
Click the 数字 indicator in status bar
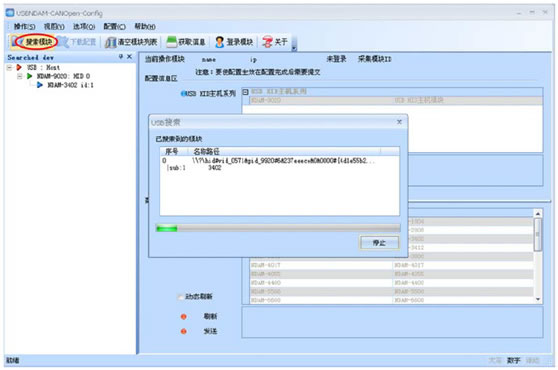tap(514, 360)
